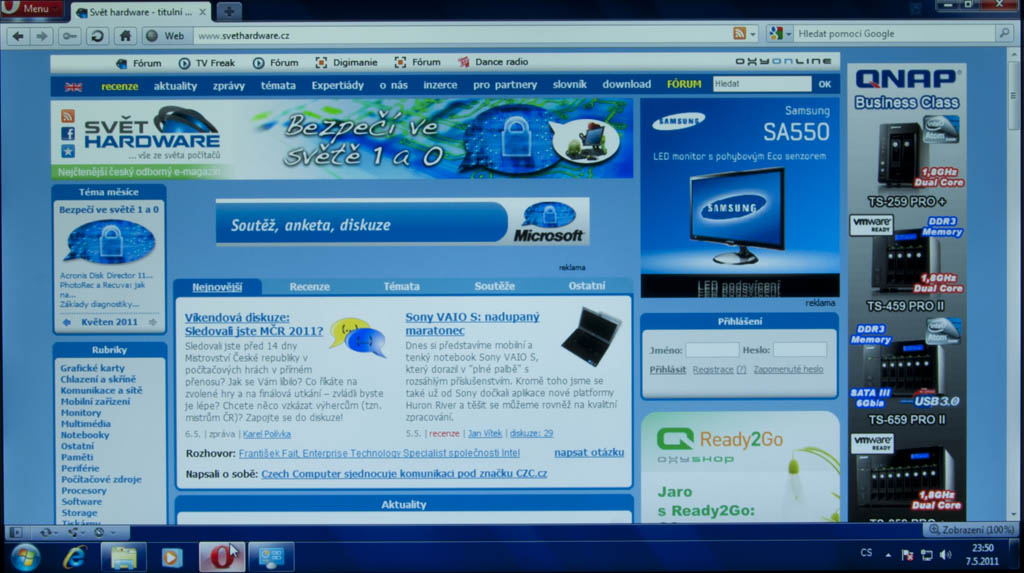Switch to the Recenze content tab

point(309,287)
